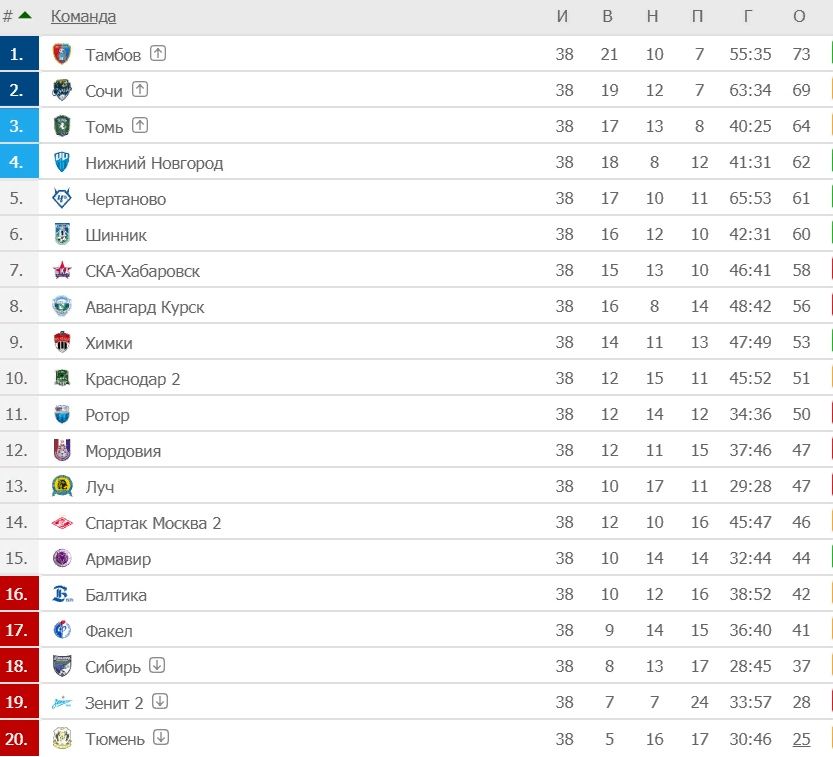
Task: Sort by the Г goals column header
Action: (747, 16)
